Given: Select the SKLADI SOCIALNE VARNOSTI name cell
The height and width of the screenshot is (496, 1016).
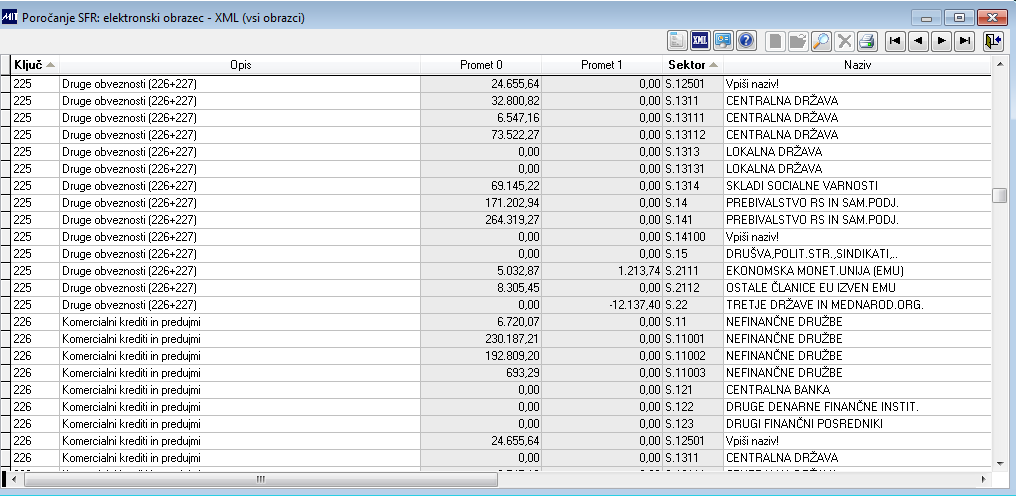Looking at the screenshot, I should click(x=857, y=185).
